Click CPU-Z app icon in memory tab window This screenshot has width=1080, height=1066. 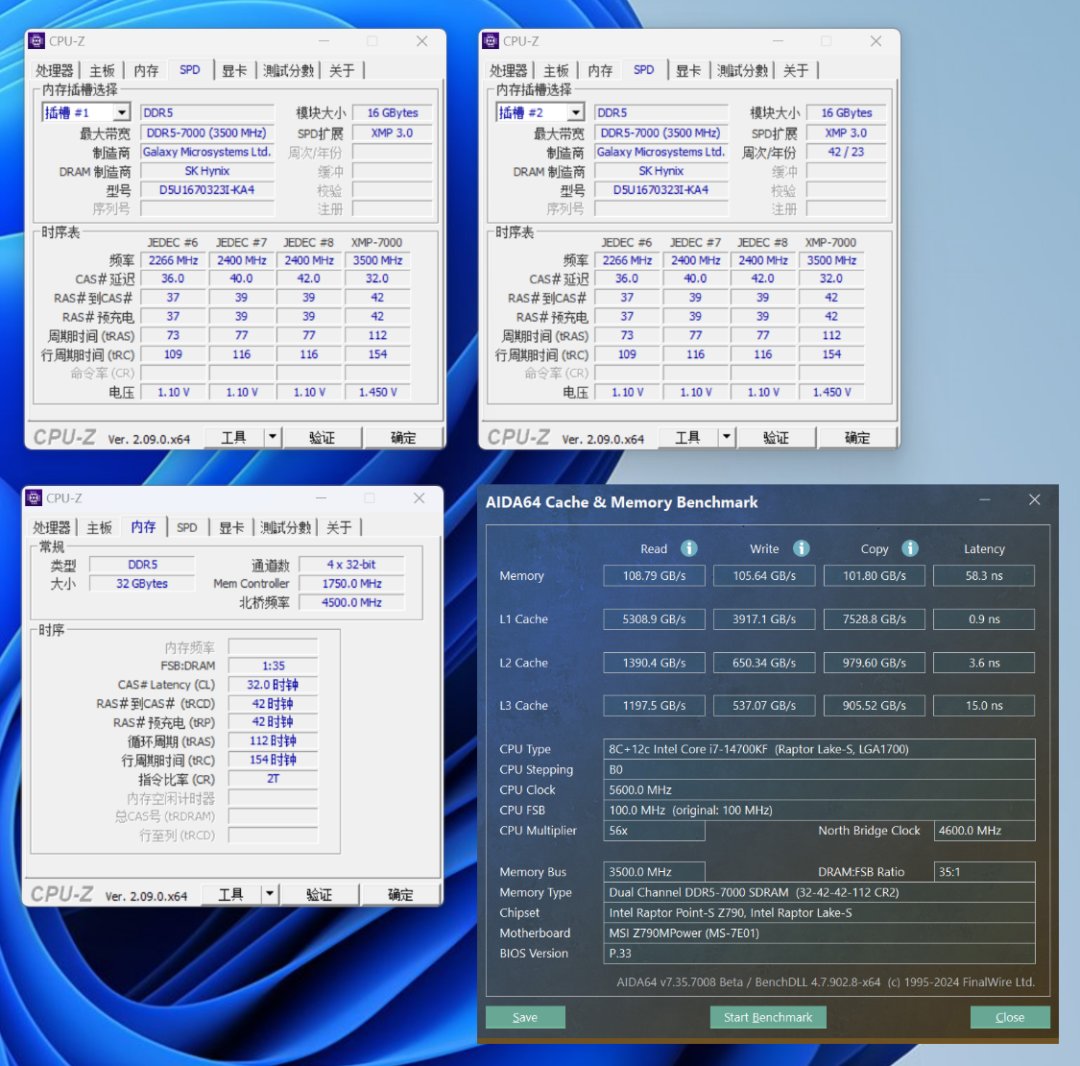(x=34, y=498)
